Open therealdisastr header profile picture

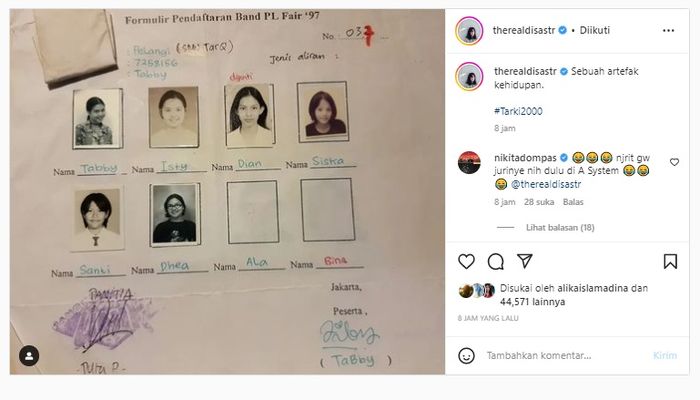469,31
